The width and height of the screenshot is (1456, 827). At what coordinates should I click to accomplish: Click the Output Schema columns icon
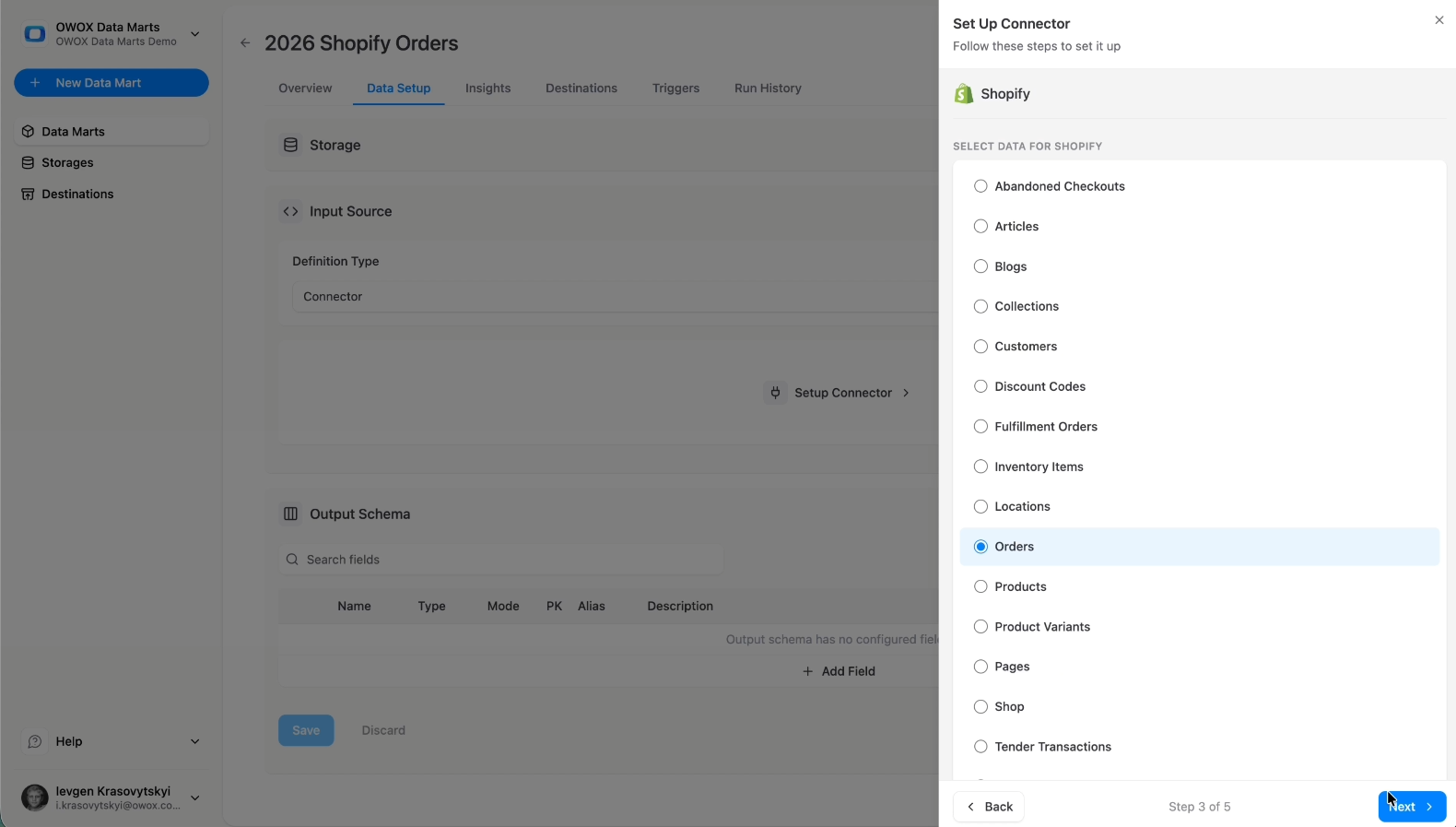click(x=290, y=514)
